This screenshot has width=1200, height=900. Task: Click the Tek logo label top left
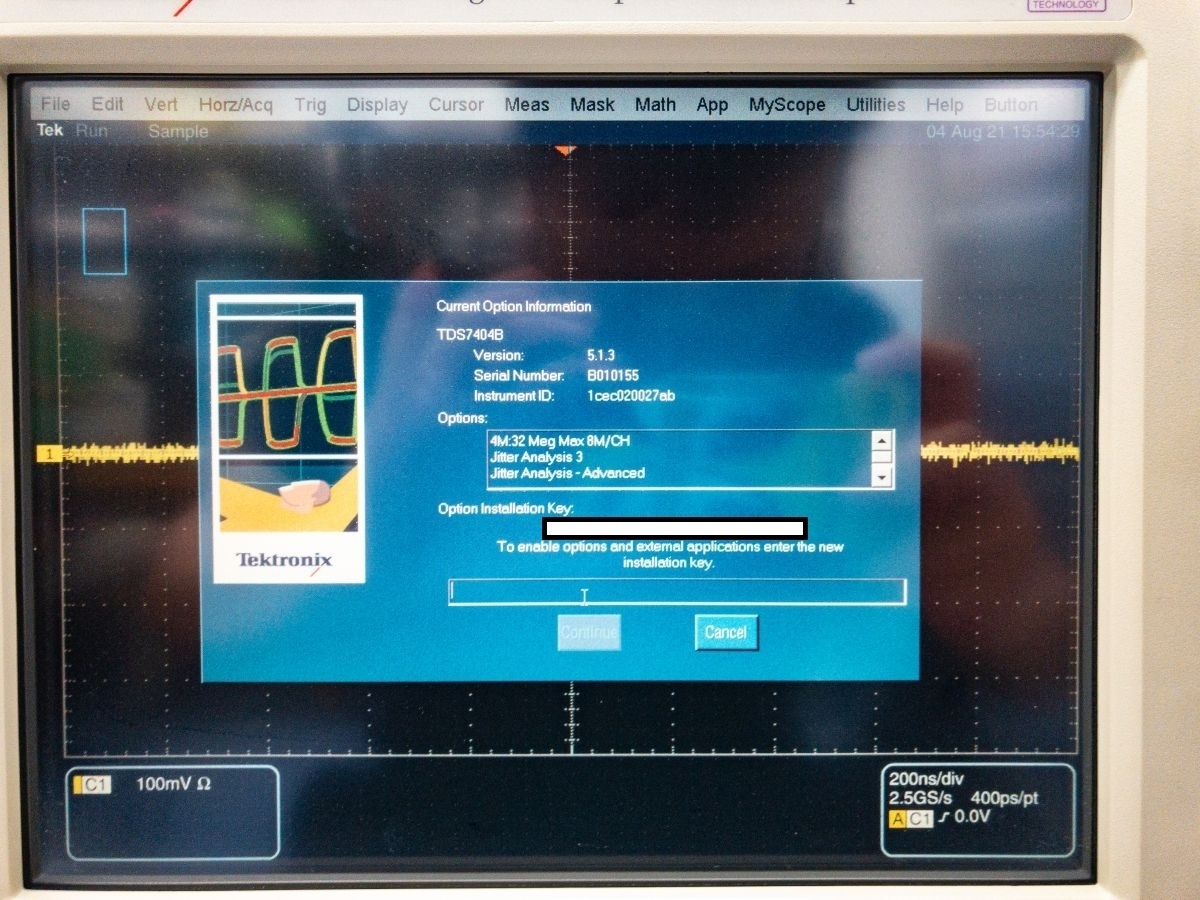[50, 130]
